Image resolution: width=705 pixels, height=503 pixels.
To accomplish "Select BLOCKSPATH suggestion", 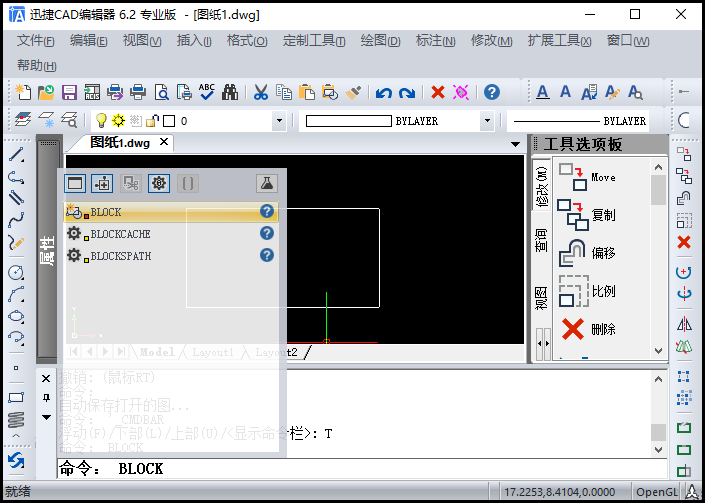I will (171, 256).
